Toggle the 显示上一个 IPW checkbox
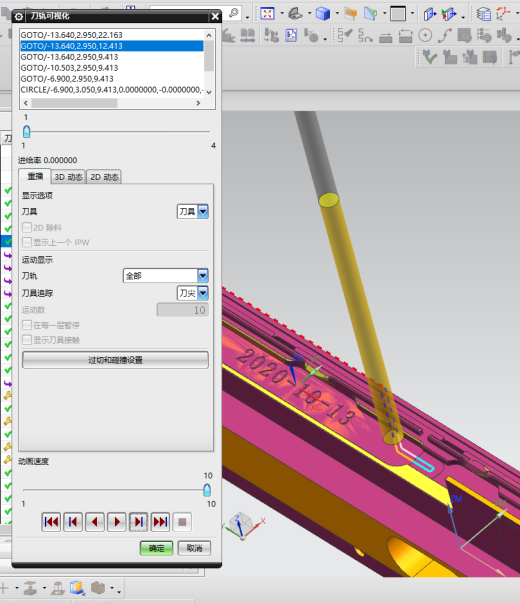Screen dimensions: 520x603 pyautogui.click(x=27, y=242)
